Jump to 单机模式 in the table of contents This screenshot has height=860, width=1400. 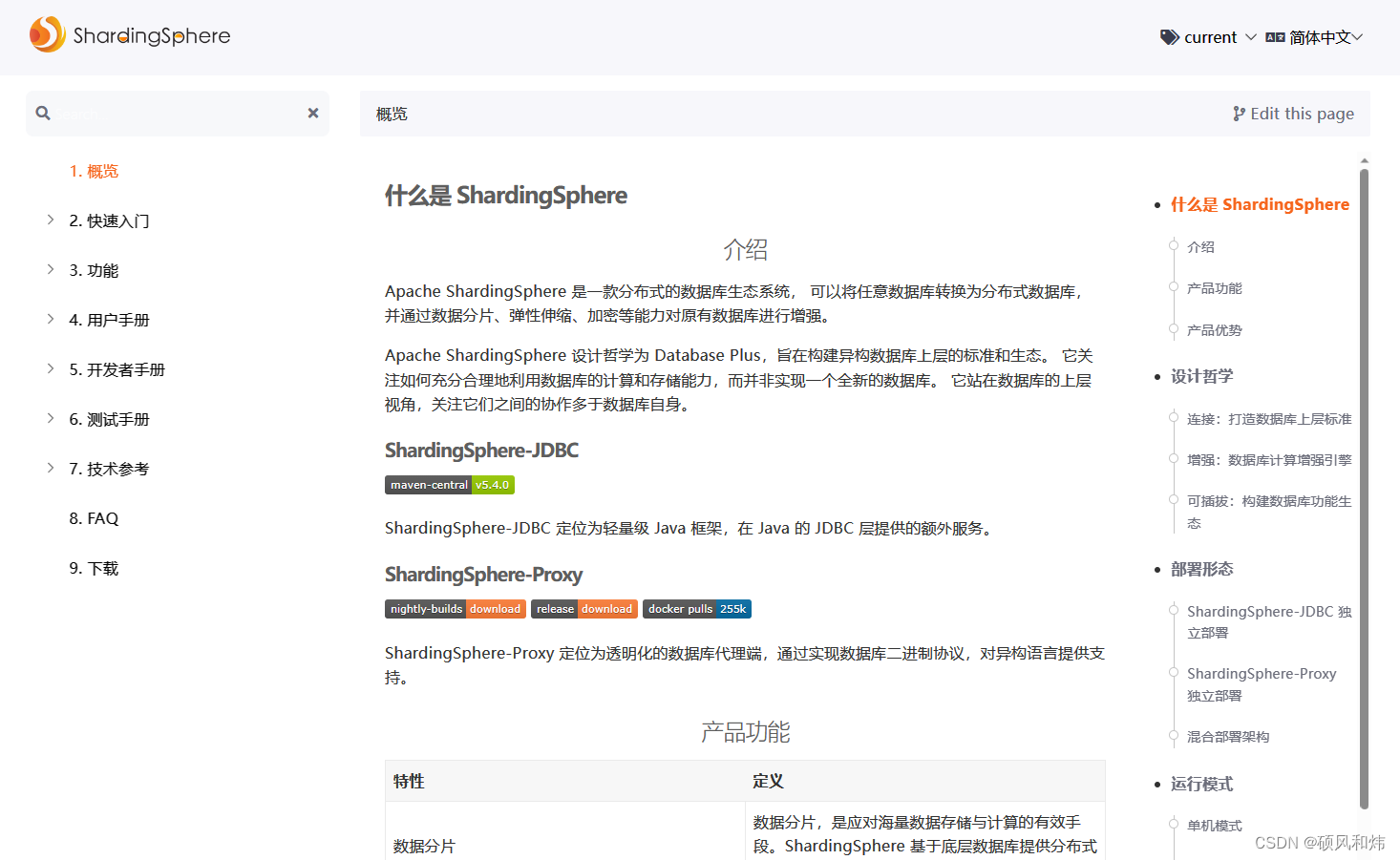pyautogui.click(x=1214, y=826)
